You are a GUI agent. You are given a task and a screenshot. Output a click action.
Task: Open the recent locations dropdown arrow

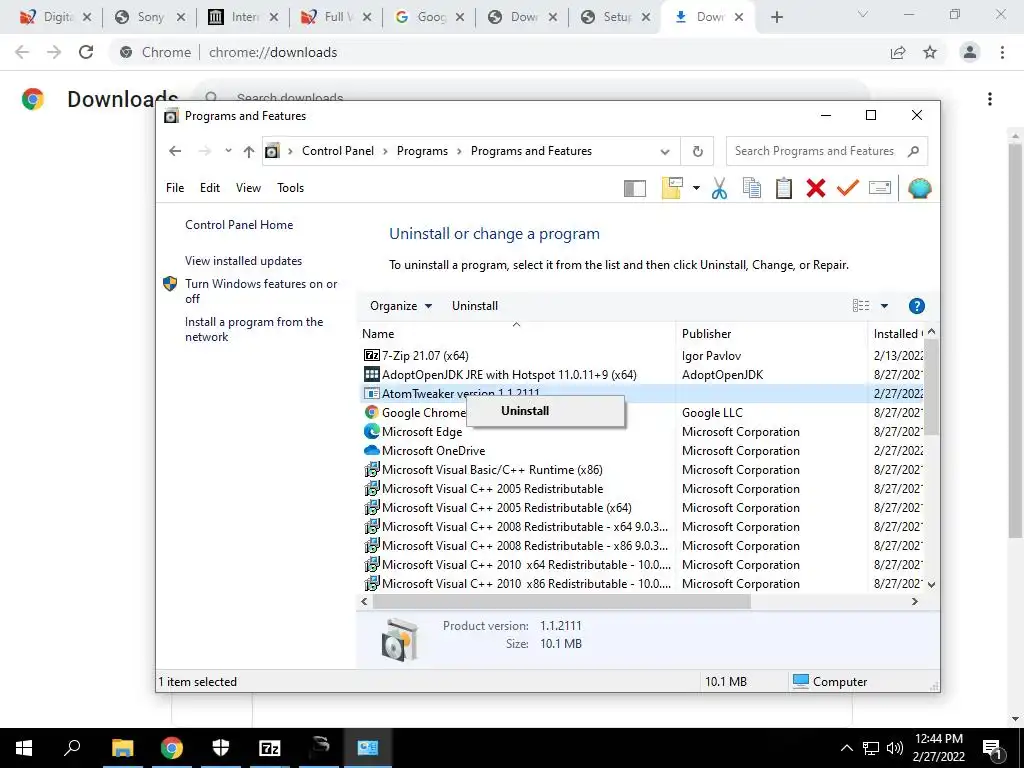(228, 151)
